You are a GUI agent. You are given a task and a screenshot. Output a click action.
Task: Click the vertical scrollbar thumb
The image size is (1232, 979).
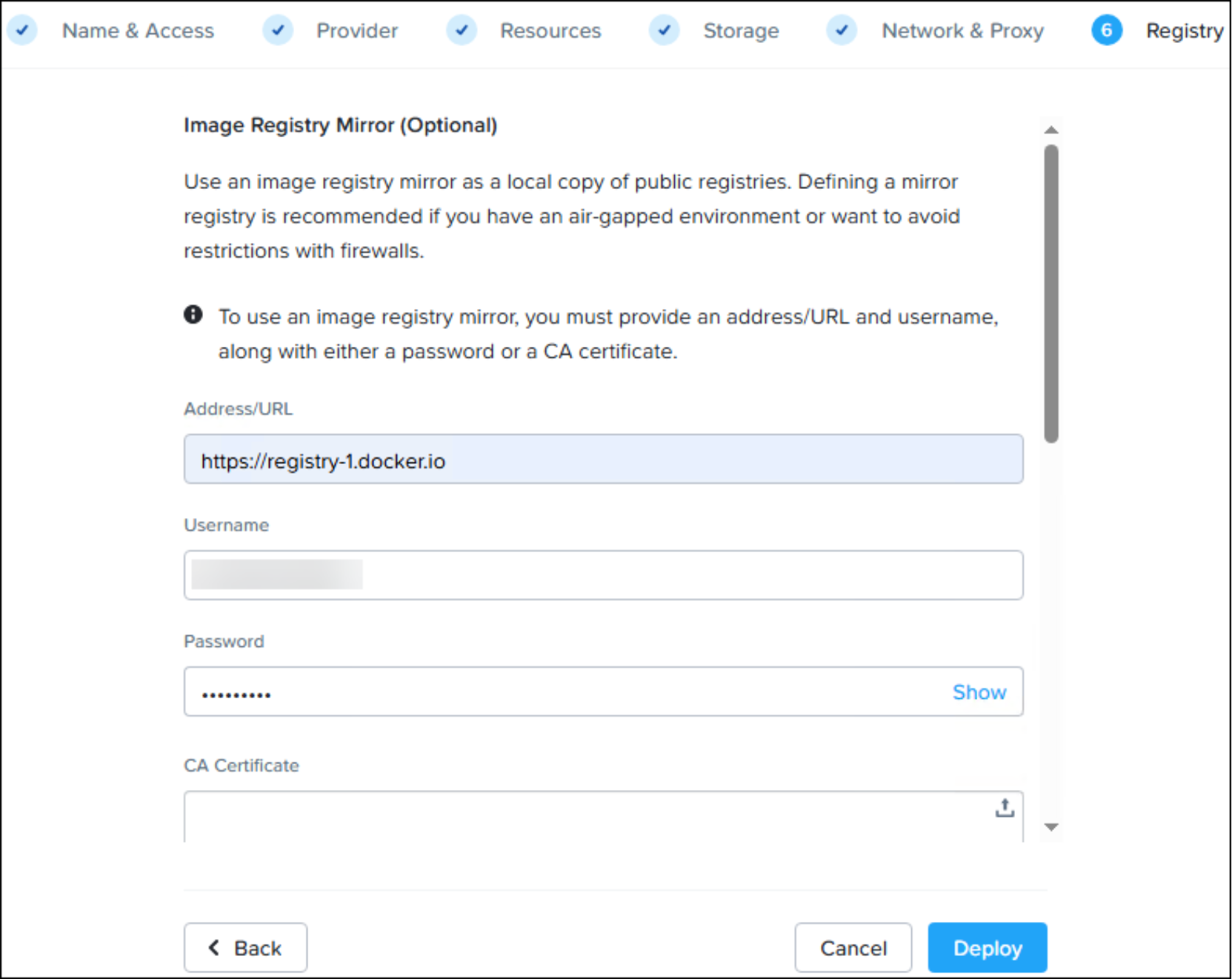point(1050,293)
